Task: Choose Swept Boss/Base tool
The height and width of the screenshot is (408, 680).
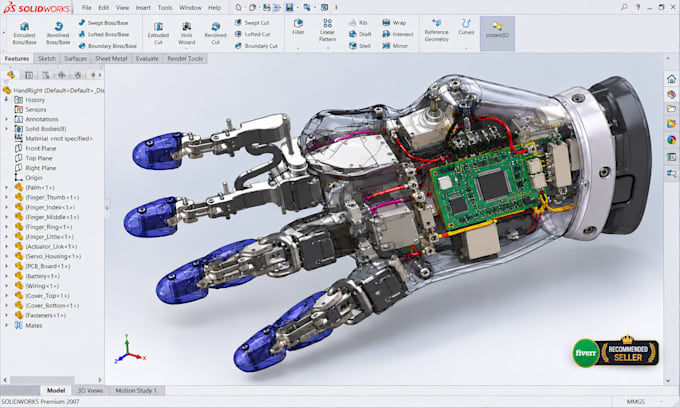Action: click(x=103, y=23)
